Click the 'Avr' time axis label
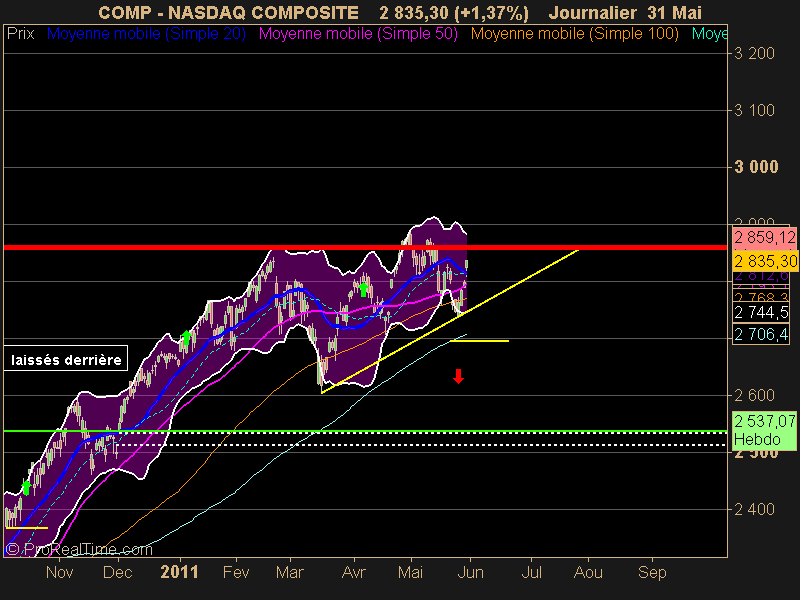This screenshot has width=800, height=600. pyautogui.click(x=354, y=572)
